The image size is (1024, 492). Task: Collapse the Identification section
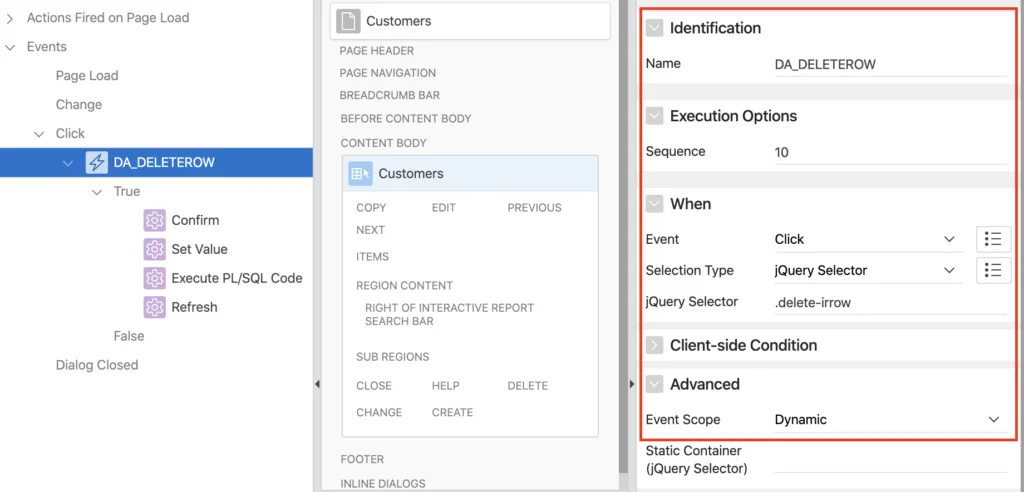click(x=654, y=28)
